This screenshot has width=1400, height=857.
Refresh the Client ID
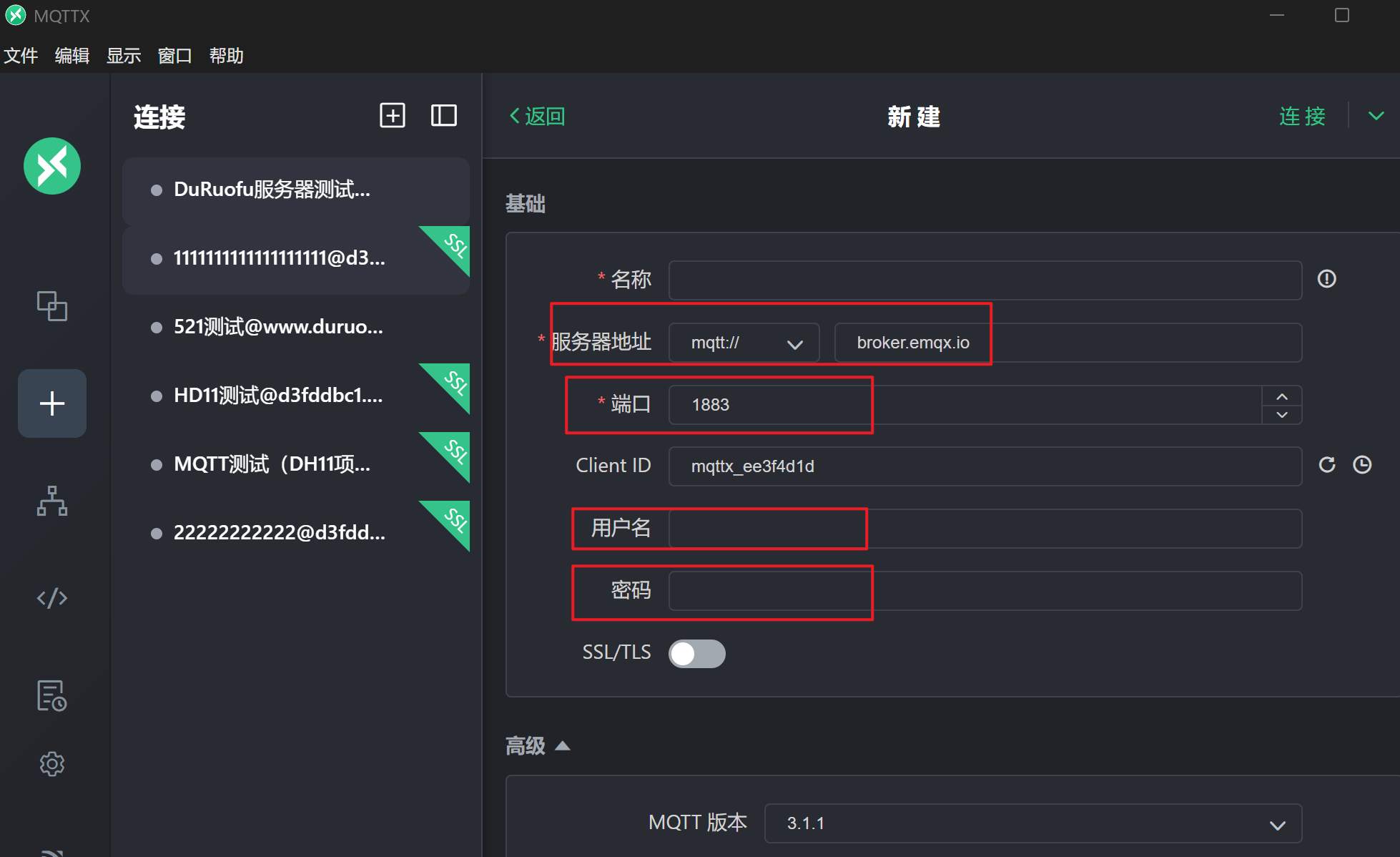point(1327,465)
